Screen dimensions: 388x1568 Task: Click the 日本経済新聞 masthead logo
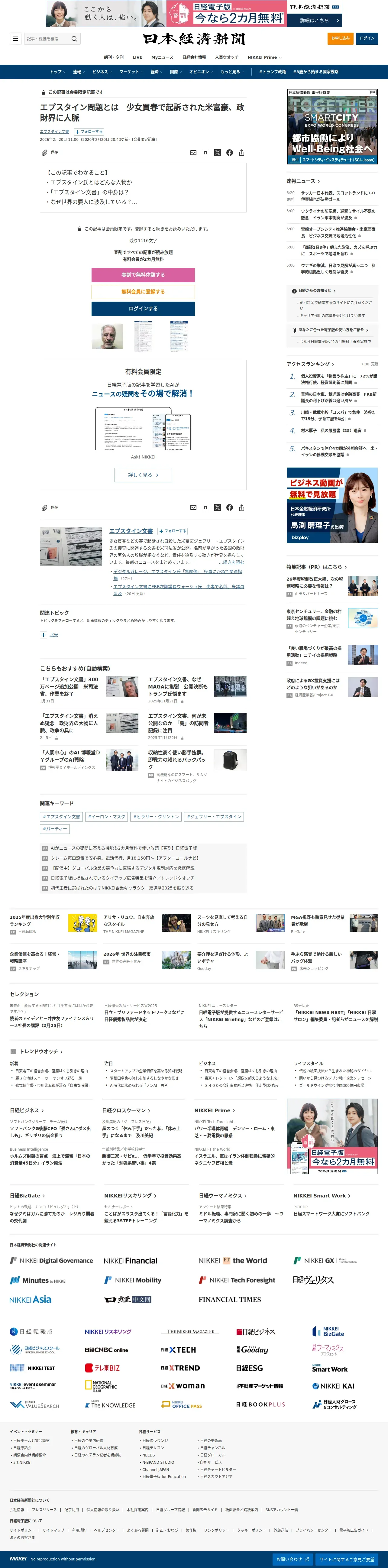click(194, 39)
